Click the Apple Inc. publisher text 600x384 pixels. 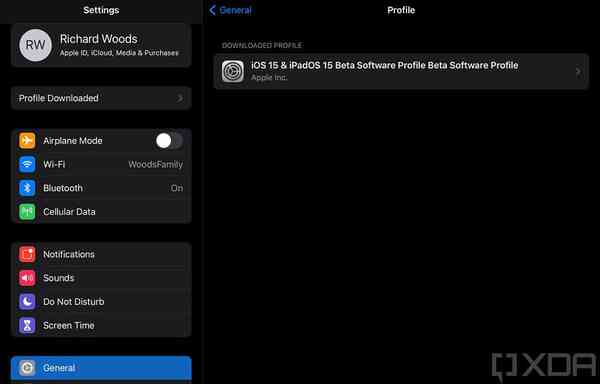tap(269, 78)
